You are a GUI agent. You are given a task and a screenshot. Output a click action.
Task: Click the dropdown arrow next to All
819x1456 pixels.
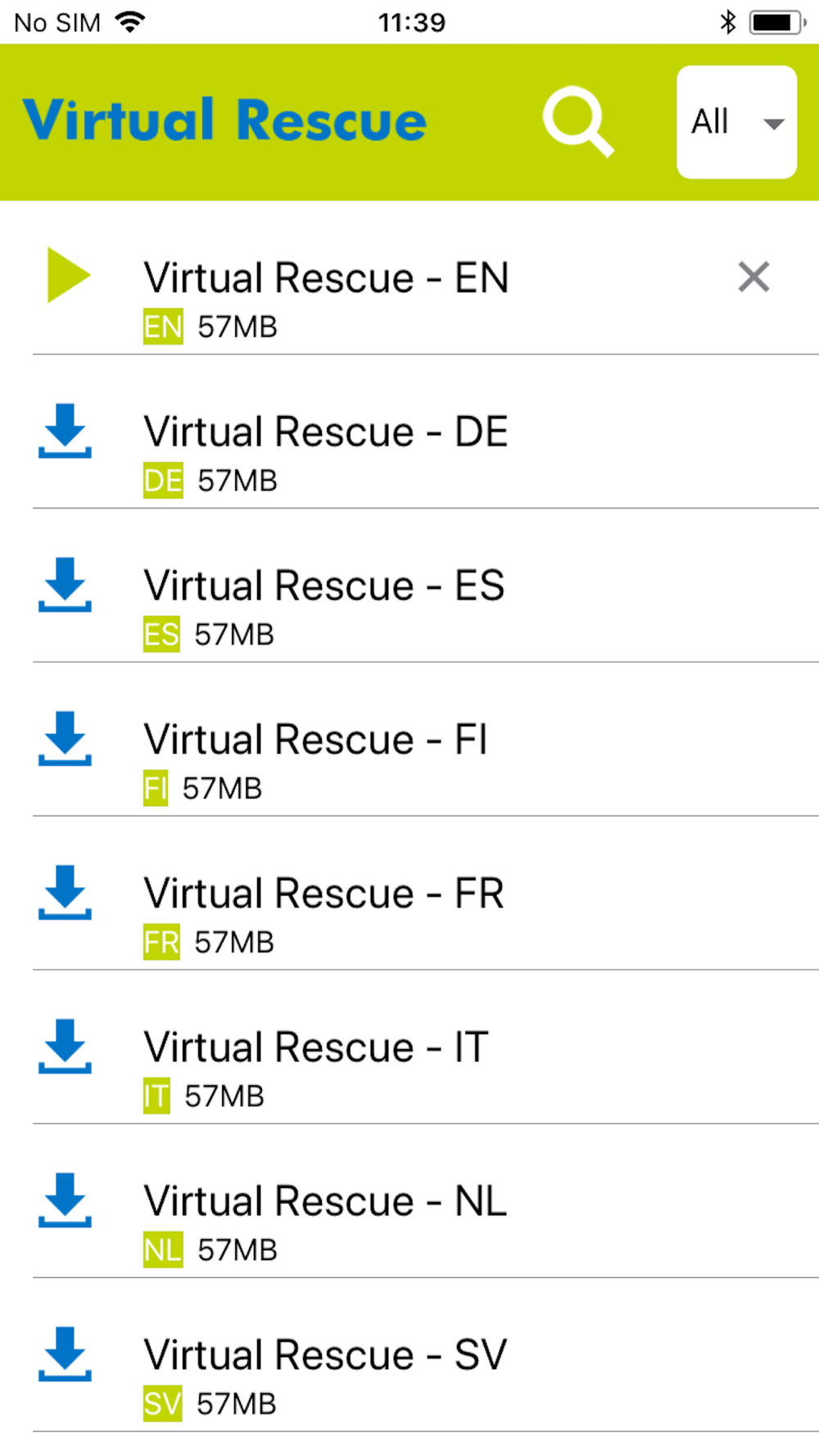pos(773,124)
